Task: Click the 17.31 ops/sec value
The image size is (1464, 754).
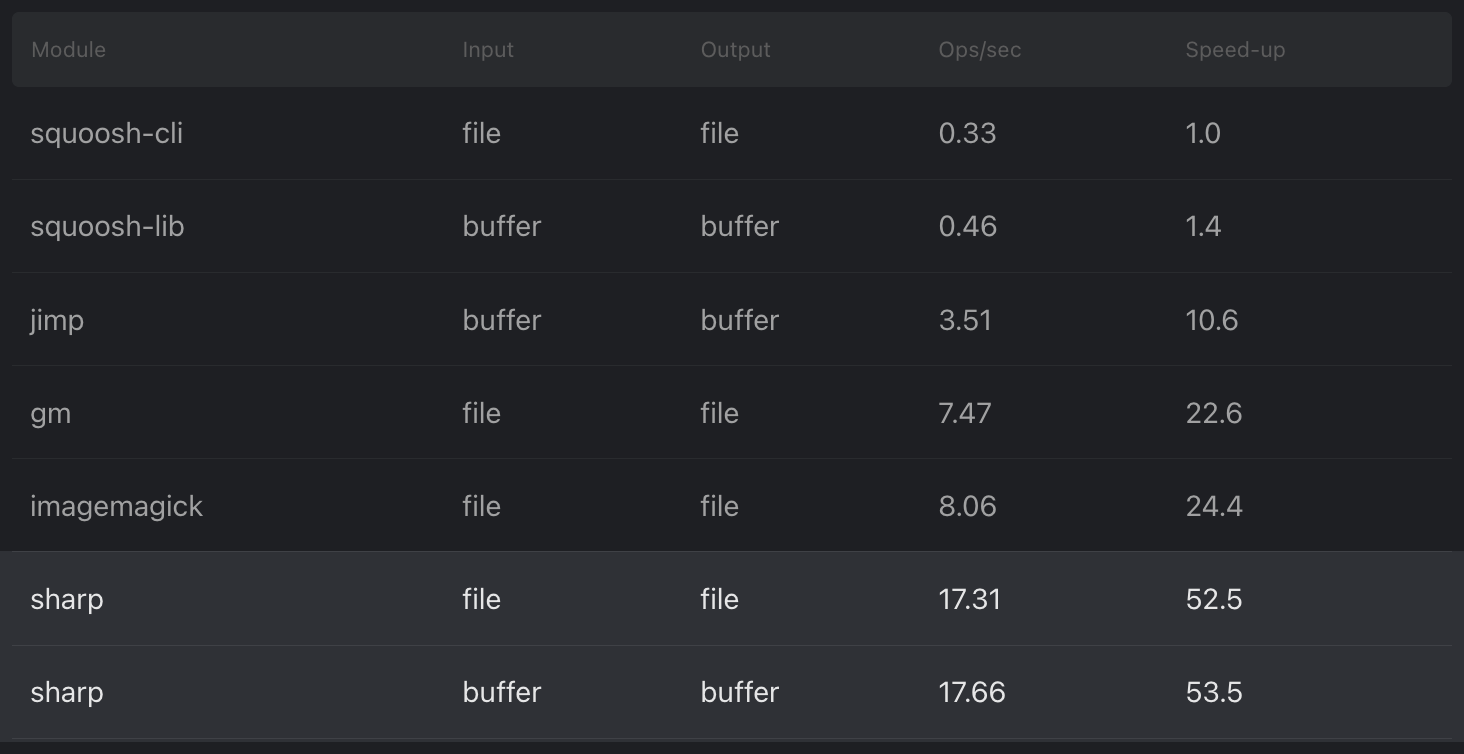Action: pyautogui.click(x=969, y=600)
